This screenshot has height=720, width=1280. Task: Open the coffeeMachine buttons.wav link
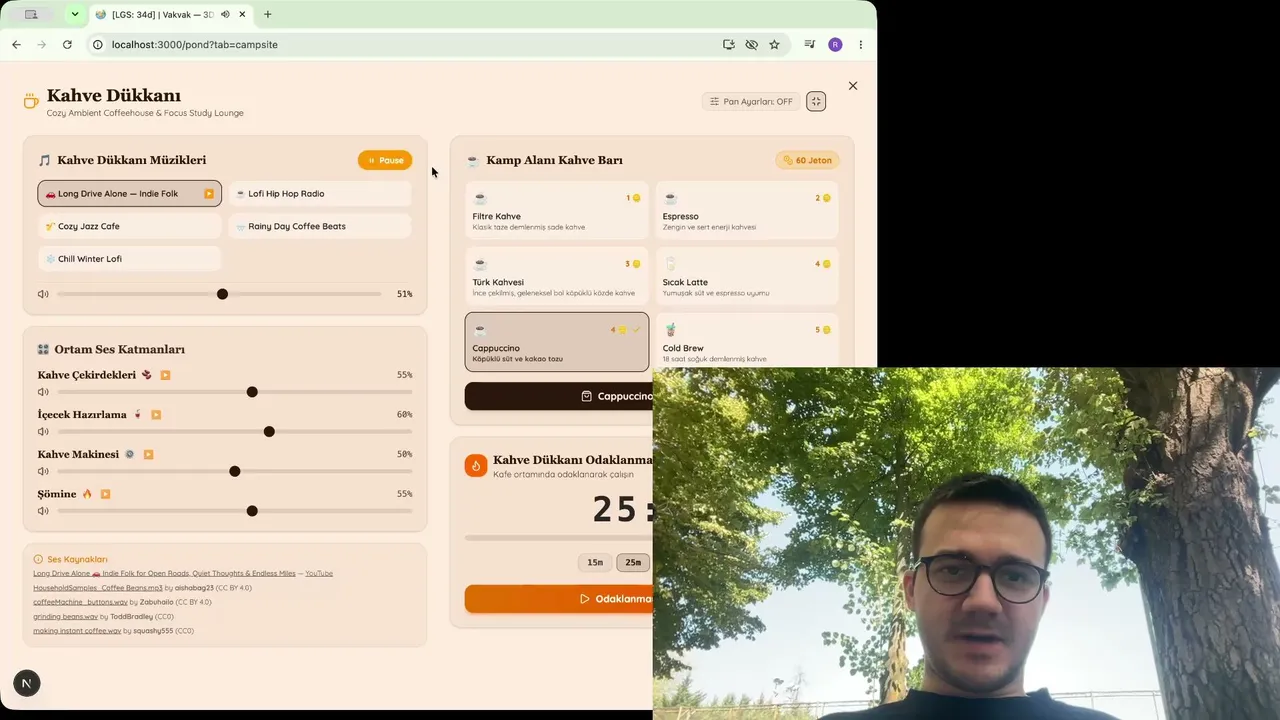coord(80,602)
